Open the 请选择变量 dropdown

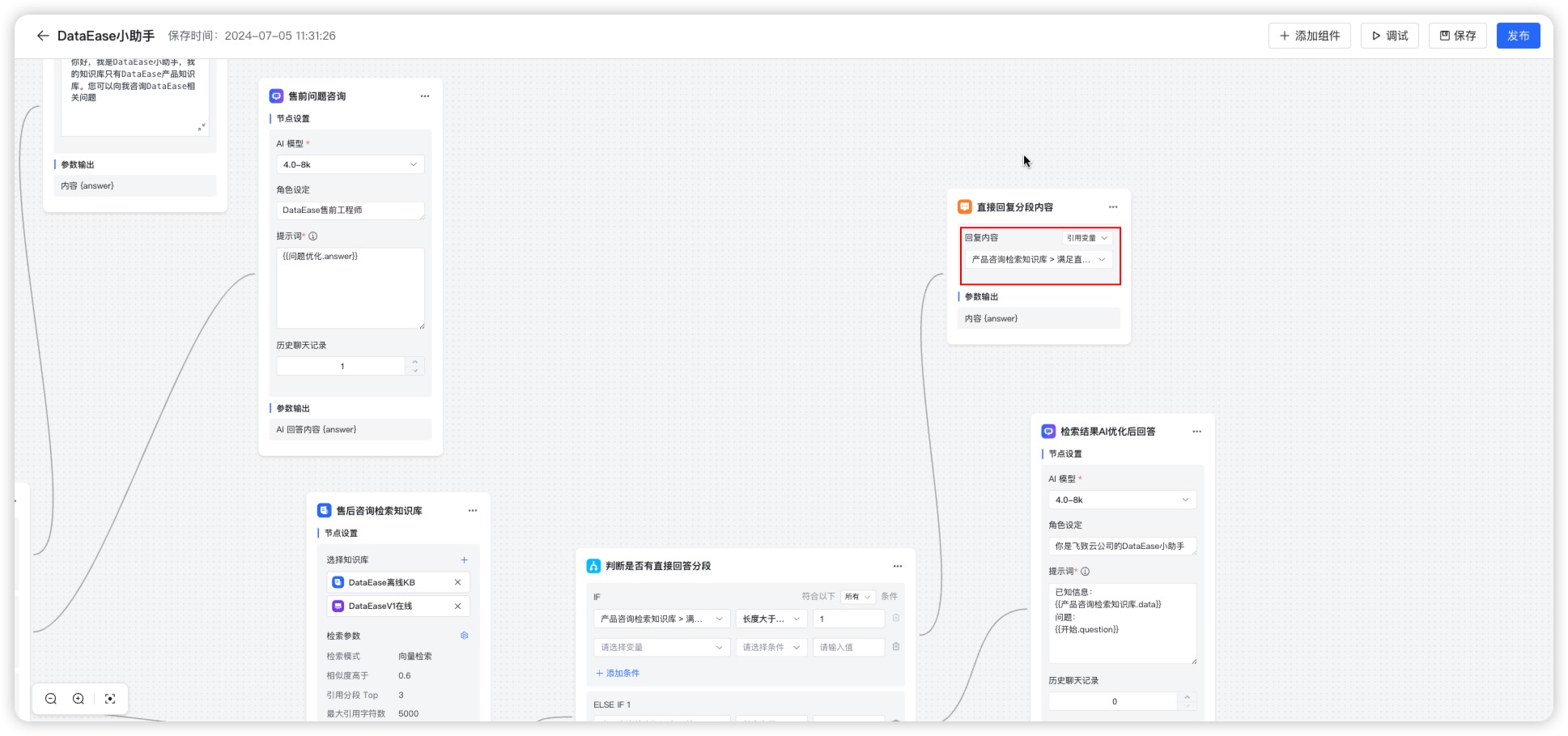pyautogui.click(x=661, y=648)
